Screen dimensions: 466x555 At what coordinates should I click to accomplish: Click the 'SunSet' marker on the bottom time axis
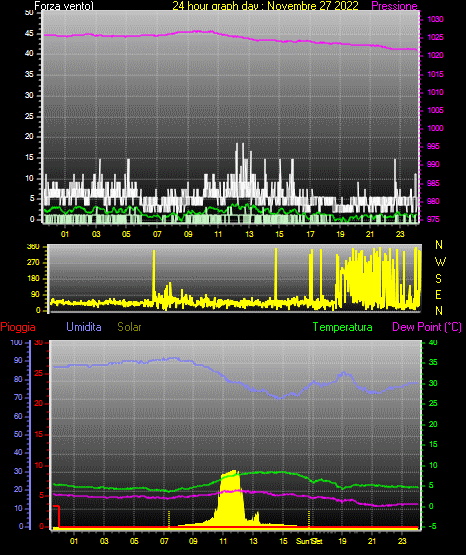pos(309,541)
